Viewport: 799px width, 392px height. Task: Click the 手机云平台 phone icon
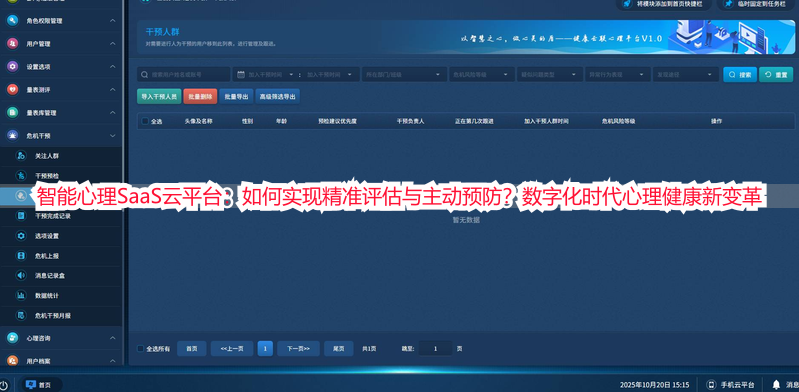click(712, 385)
